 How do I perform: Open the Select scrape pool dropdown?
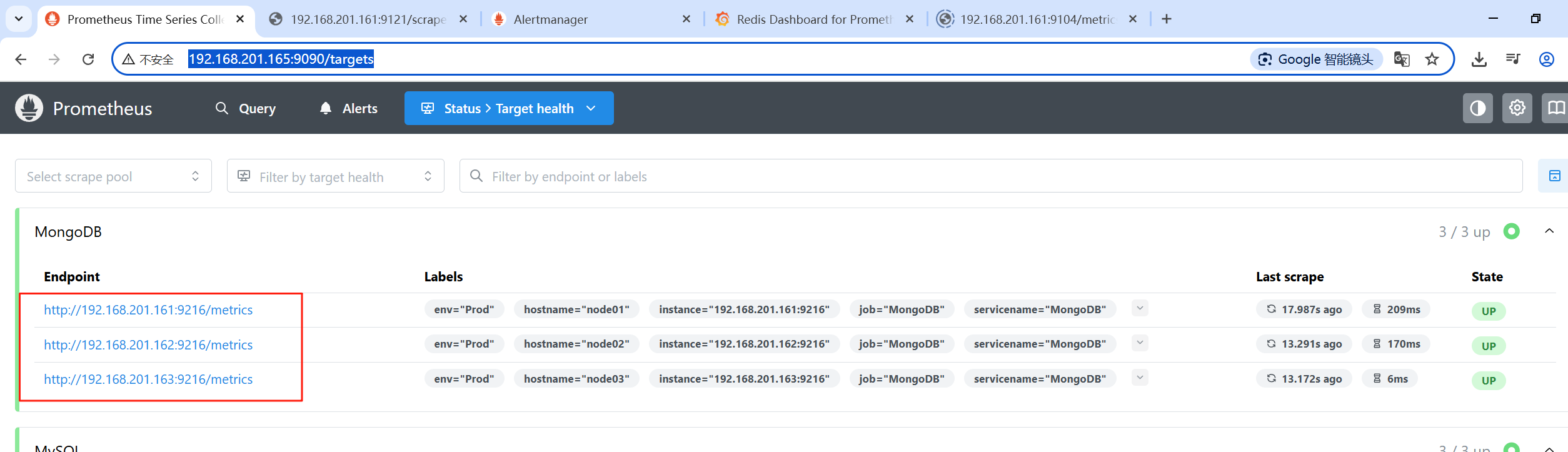(113, 176)
